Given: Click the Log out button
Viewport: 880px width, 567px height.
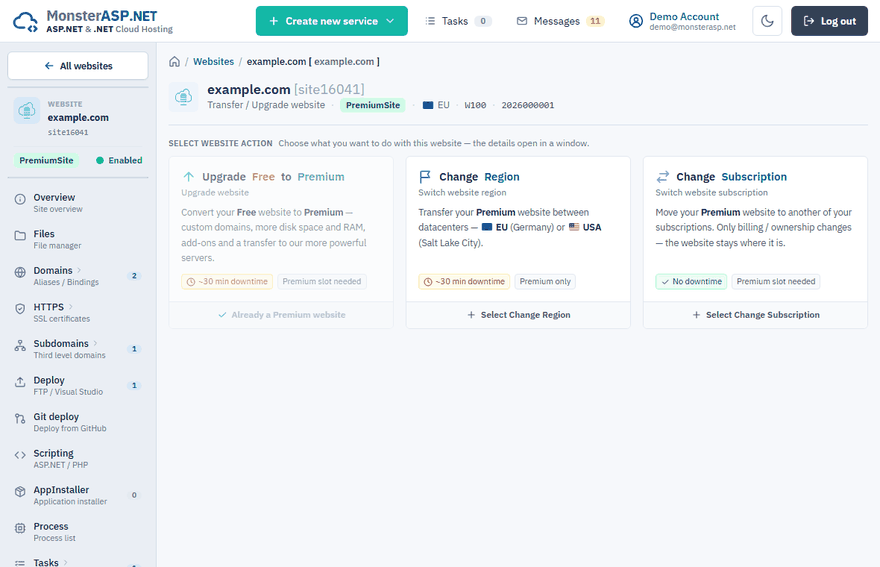Looking at the screenshot, I should (829, 21).
